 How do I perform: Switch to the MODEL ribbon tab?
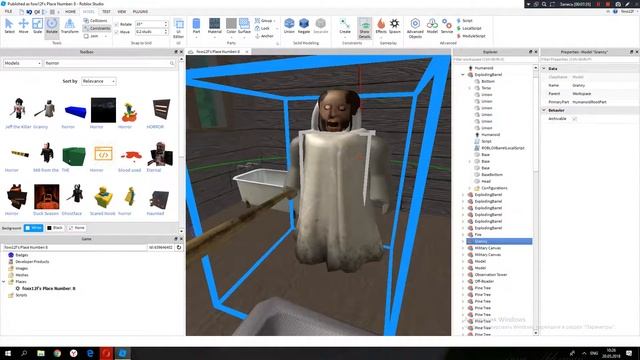pyautogui.click(x=88, y=11)
